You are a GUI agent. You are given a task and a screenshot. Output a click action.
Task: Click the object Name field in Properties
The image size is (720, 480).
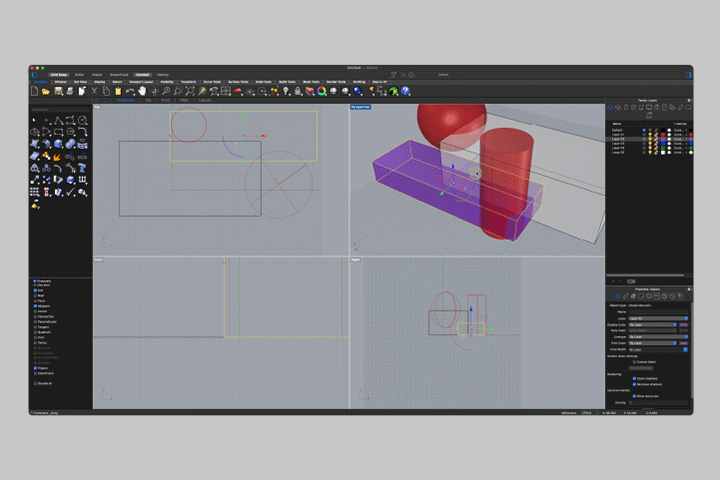[x=658, y=312]
